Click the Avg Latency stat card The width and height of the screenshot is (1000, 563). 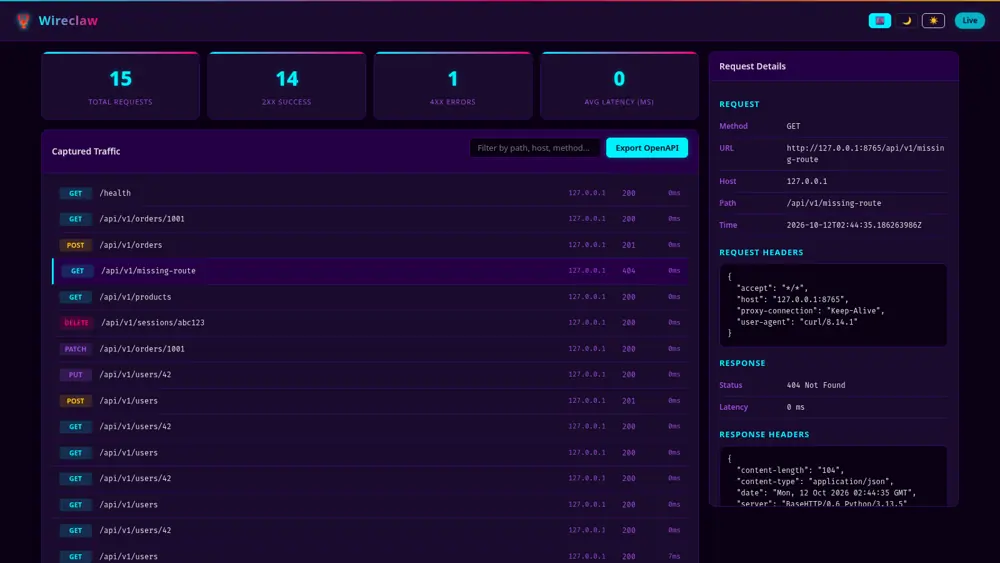point(619,86)
